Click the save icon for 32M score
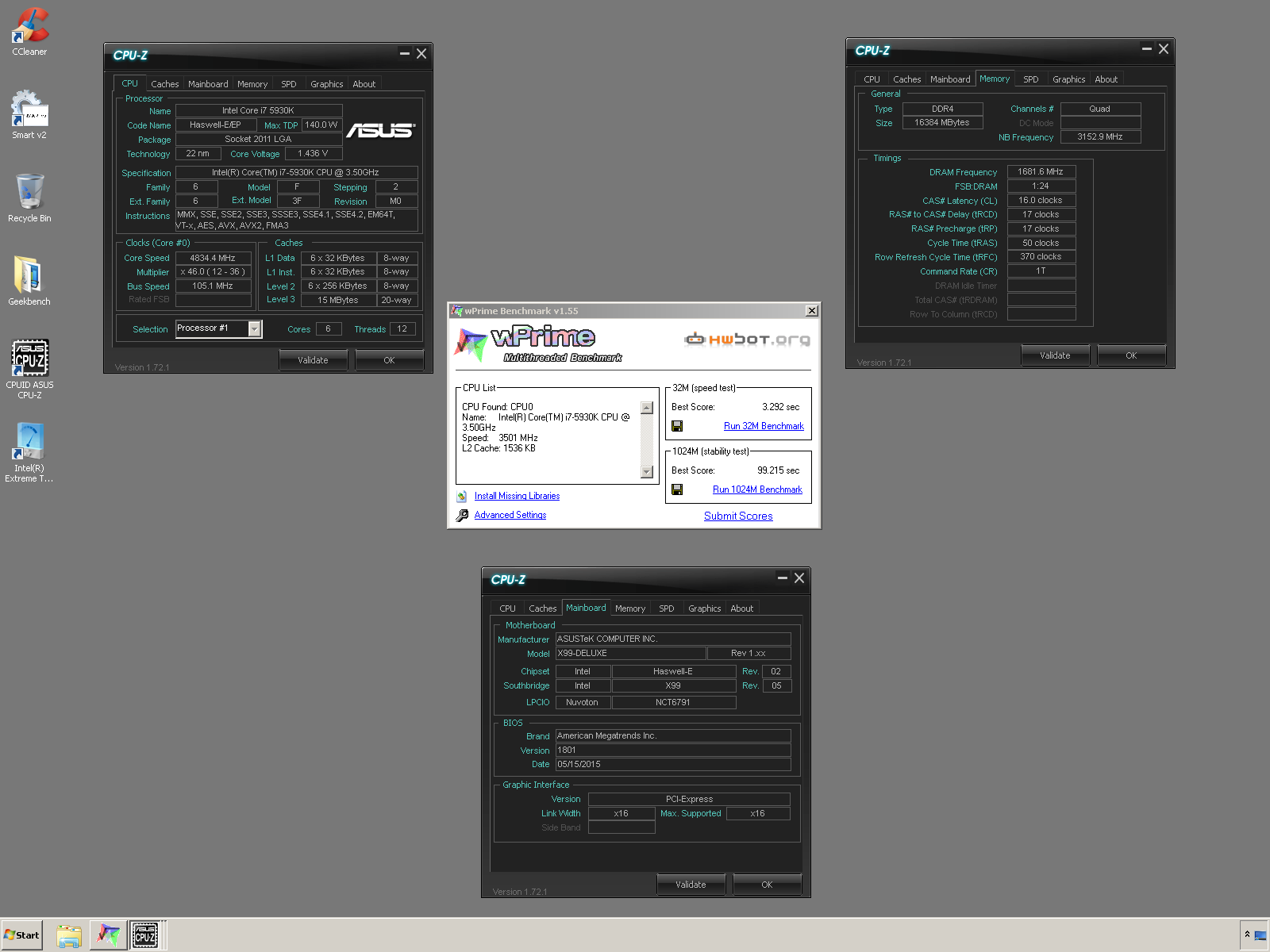Viewport: 1270px width, 952px height. (x=677, y=426)
